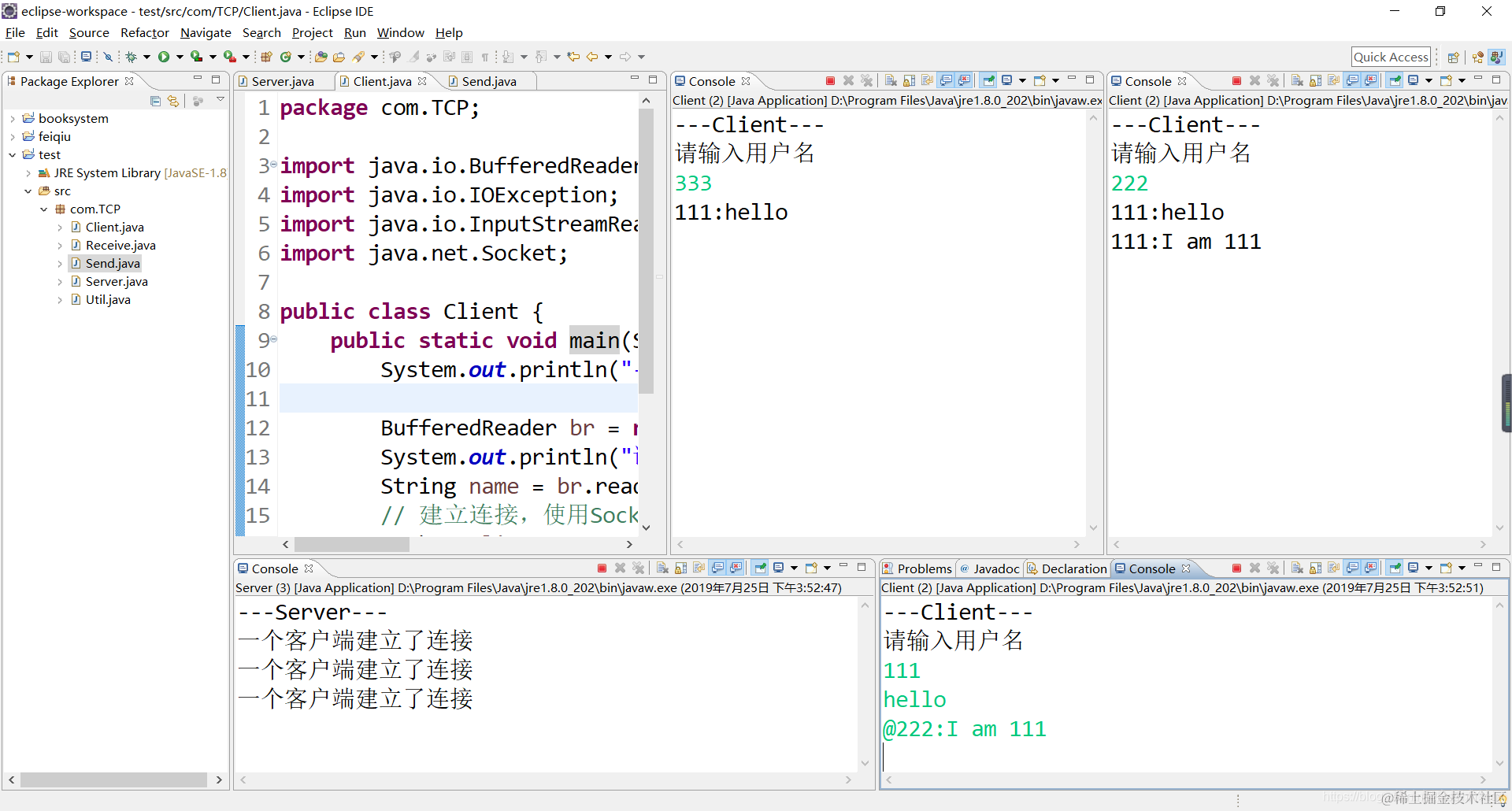This screenshot has height=811, width=1512.
Task: Click Clear Console icon in top-middle console
Action: coord(891,80)
